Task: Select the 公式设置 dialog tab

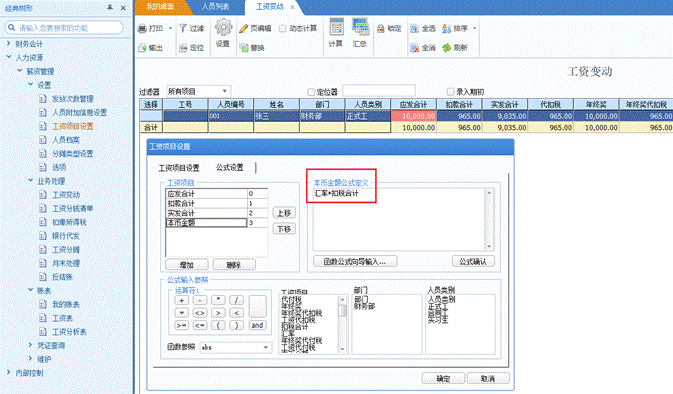Action: coord(230,167)
